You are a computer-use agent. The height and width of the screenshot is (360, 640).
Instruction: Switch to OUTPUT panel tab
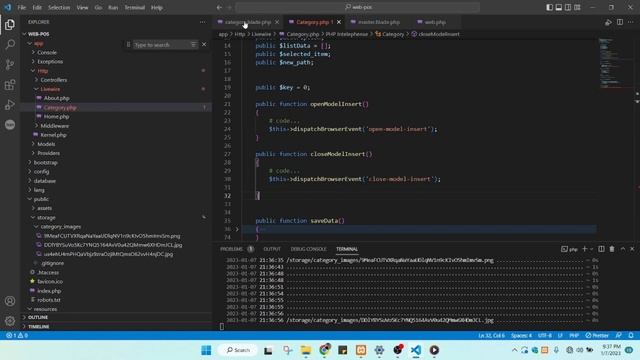coord(272,249)
